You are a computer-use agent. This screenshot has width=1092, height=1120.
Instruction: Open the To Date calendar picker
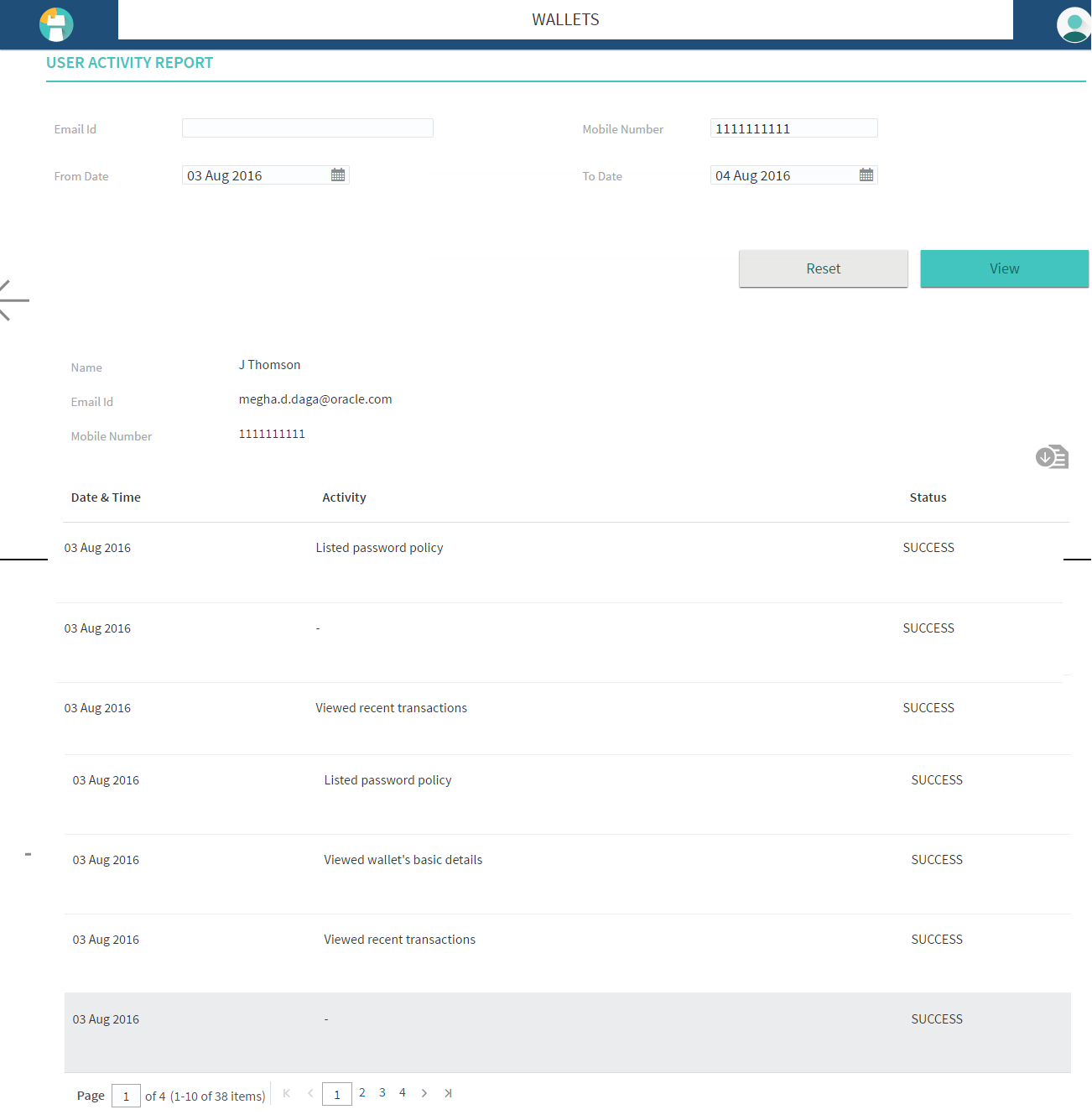[x=866, y=175]
